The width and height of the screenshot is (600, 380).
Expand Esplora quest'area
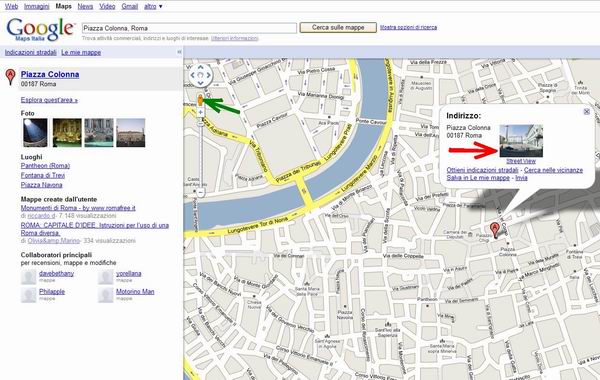pos(49,100)
